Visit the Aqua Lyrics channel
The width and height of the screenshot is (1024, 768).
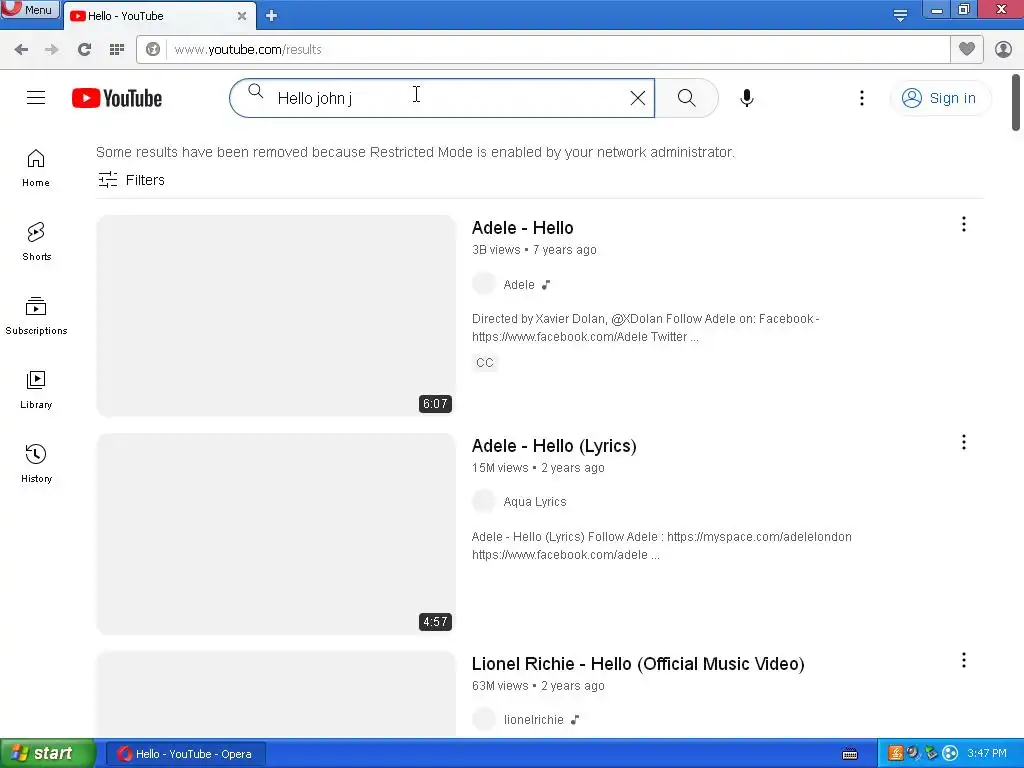pos(535,502)
